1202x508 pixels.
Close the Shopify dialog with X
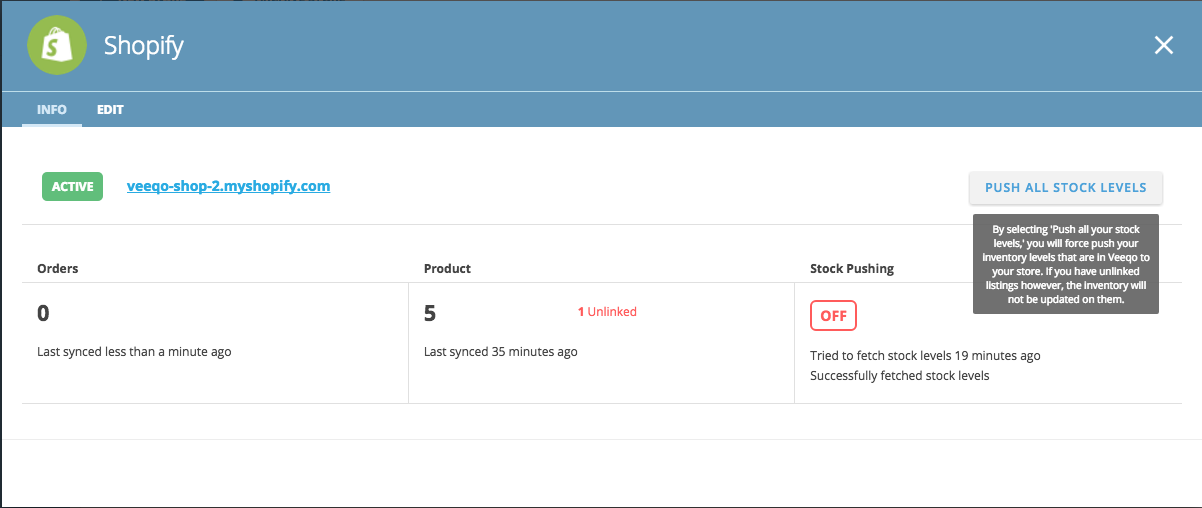pyautogui.click(x=1163, y=45)
